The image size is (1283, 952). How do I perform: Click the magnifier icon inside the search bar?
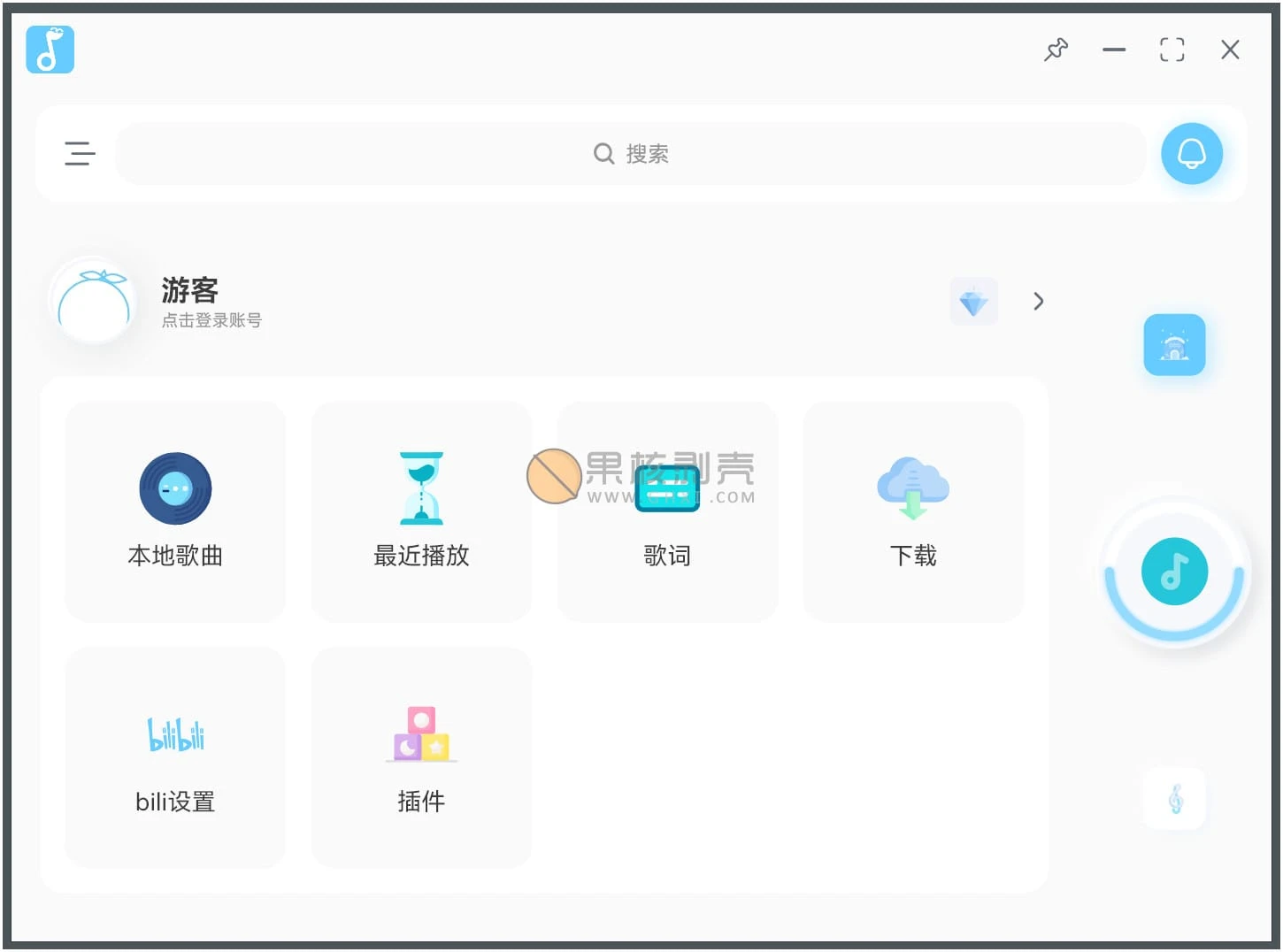pyautogui.click(x=603, y=153)
